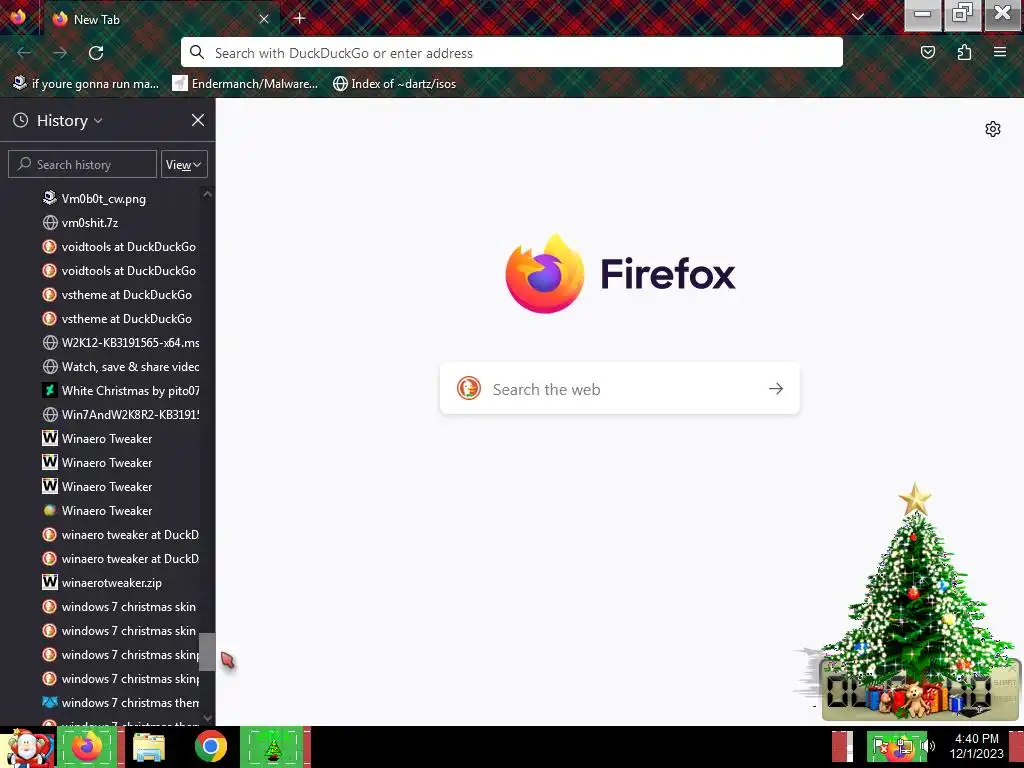Select the New Tab tab

coord(161,19)
